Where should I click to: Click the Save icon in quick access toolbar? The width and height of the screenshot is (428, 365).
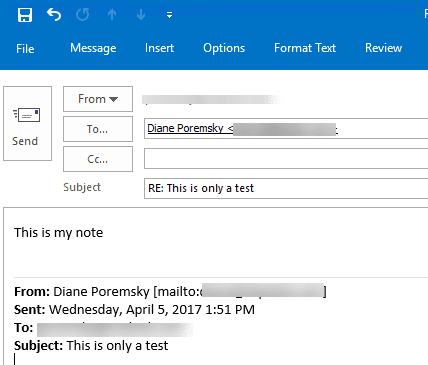(x=25, y=15)
